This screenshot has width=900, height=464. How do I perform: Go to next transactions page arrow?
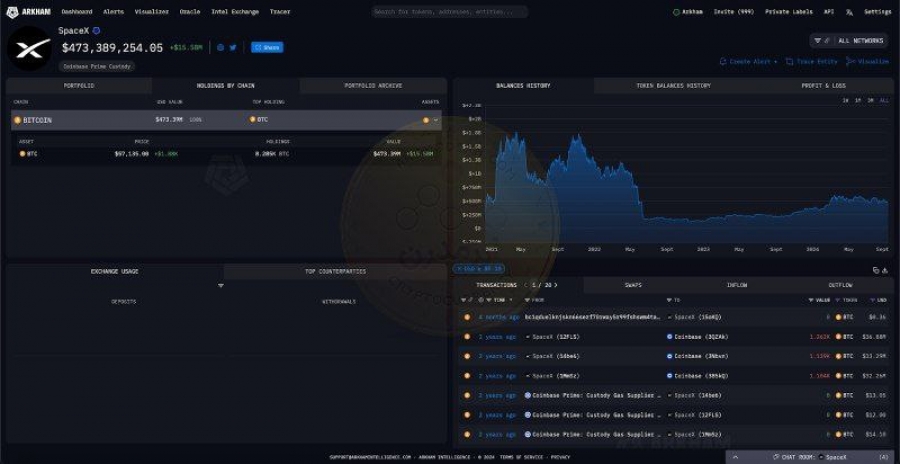(x=555, y=285)
